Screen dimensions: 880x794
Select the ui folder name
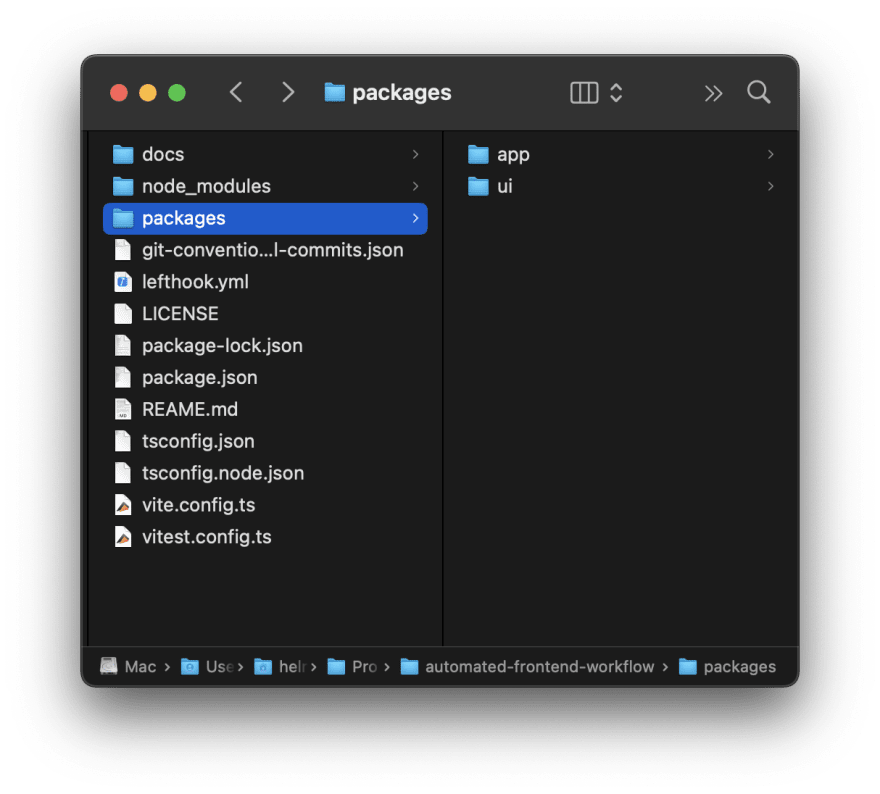tap(505, 186)
